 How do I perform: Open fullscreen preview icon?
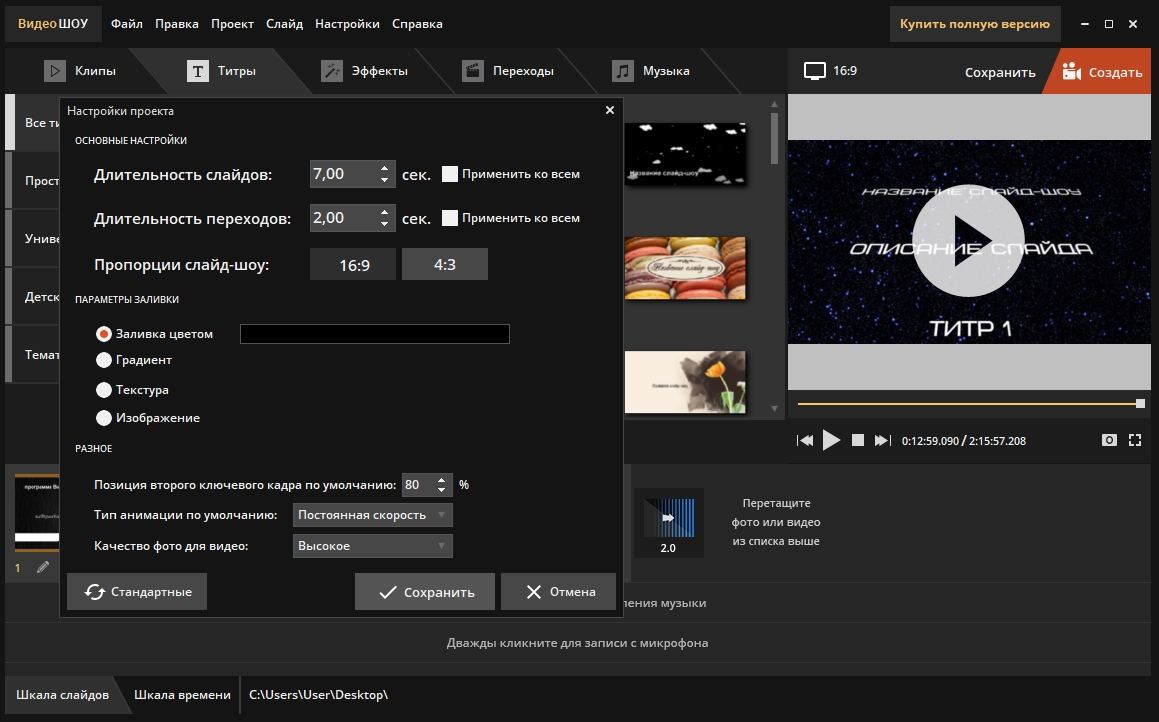[1135, 440]
